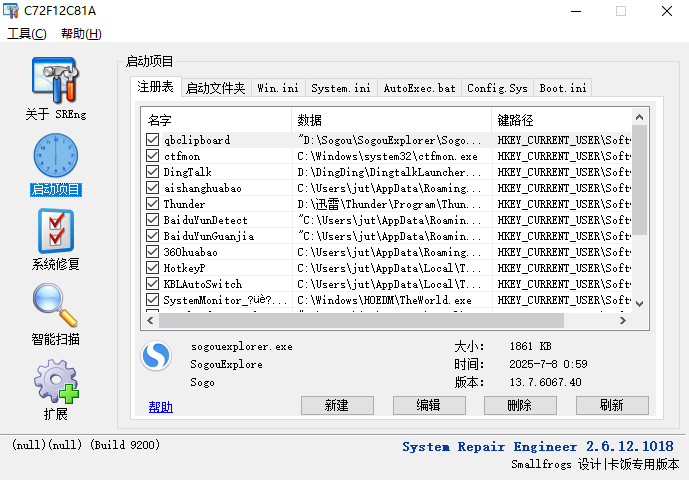This screenshot has height=480, width=689.
Task: Click the version value 13.7.6067.40
Action: coord(545,382)
